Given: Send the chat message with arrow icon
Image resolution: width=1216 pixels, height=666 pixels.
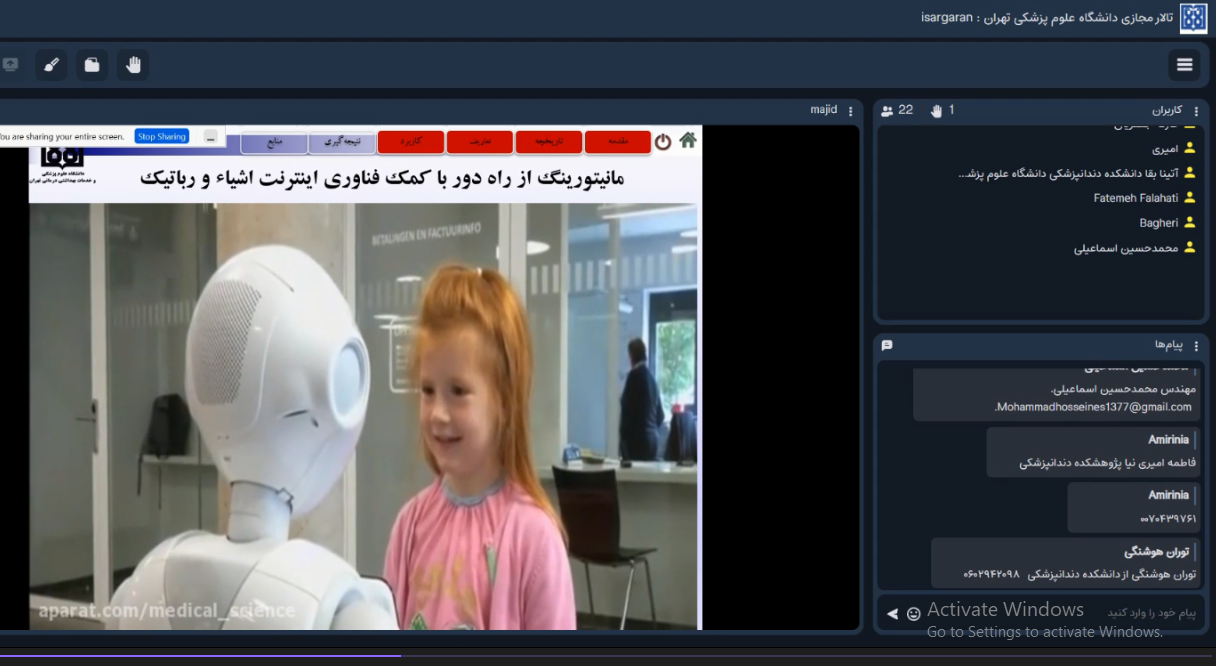Looking at the screenshot, I should click(892, 612).
